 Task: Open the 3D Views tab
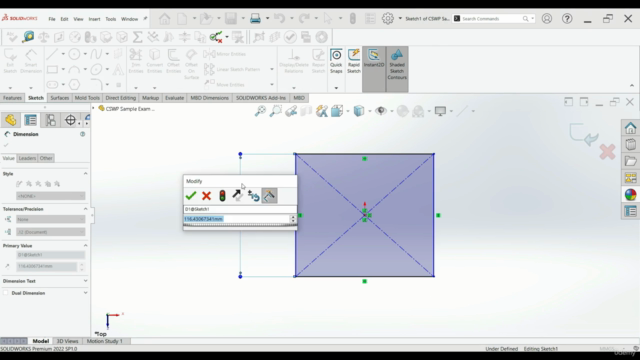pos(67,341)
